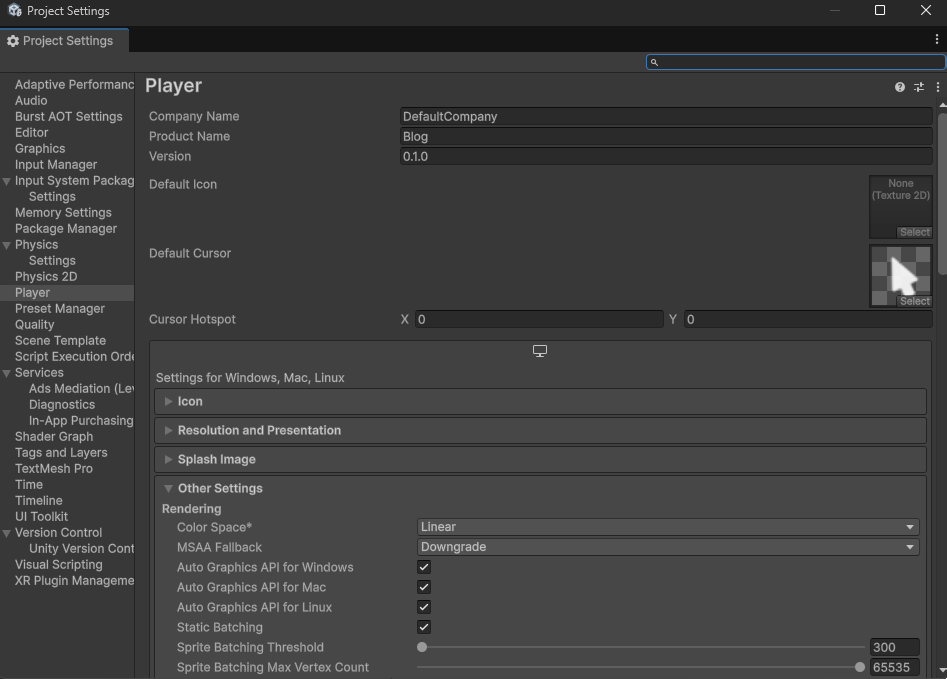Click the Project Settings window options menu
Screen dimensions: 947x679
[936, 40]
